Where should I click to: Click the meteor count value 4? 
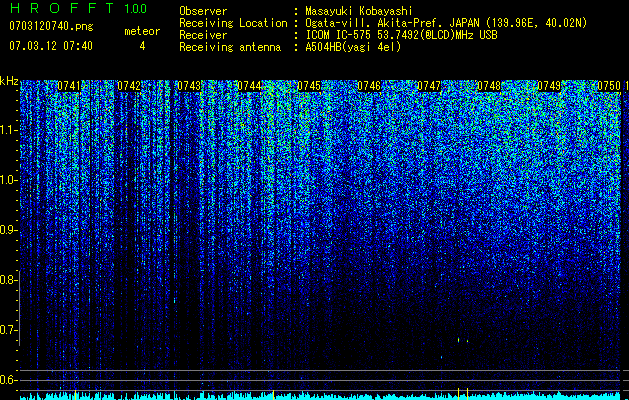[x=142, y=46]
